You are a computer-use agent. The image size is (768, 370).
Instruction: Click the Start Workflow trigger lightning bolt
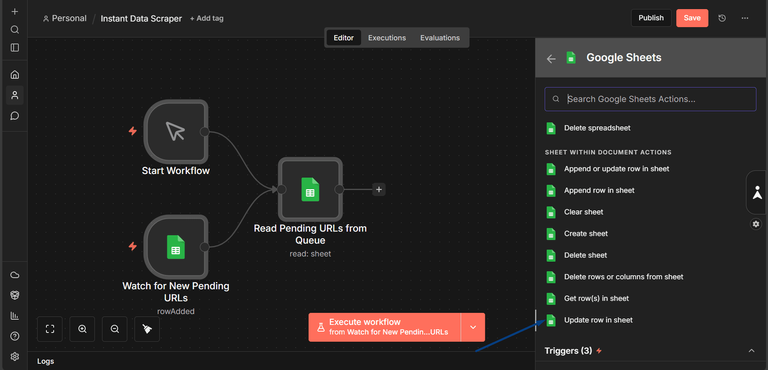click(132, 131)
